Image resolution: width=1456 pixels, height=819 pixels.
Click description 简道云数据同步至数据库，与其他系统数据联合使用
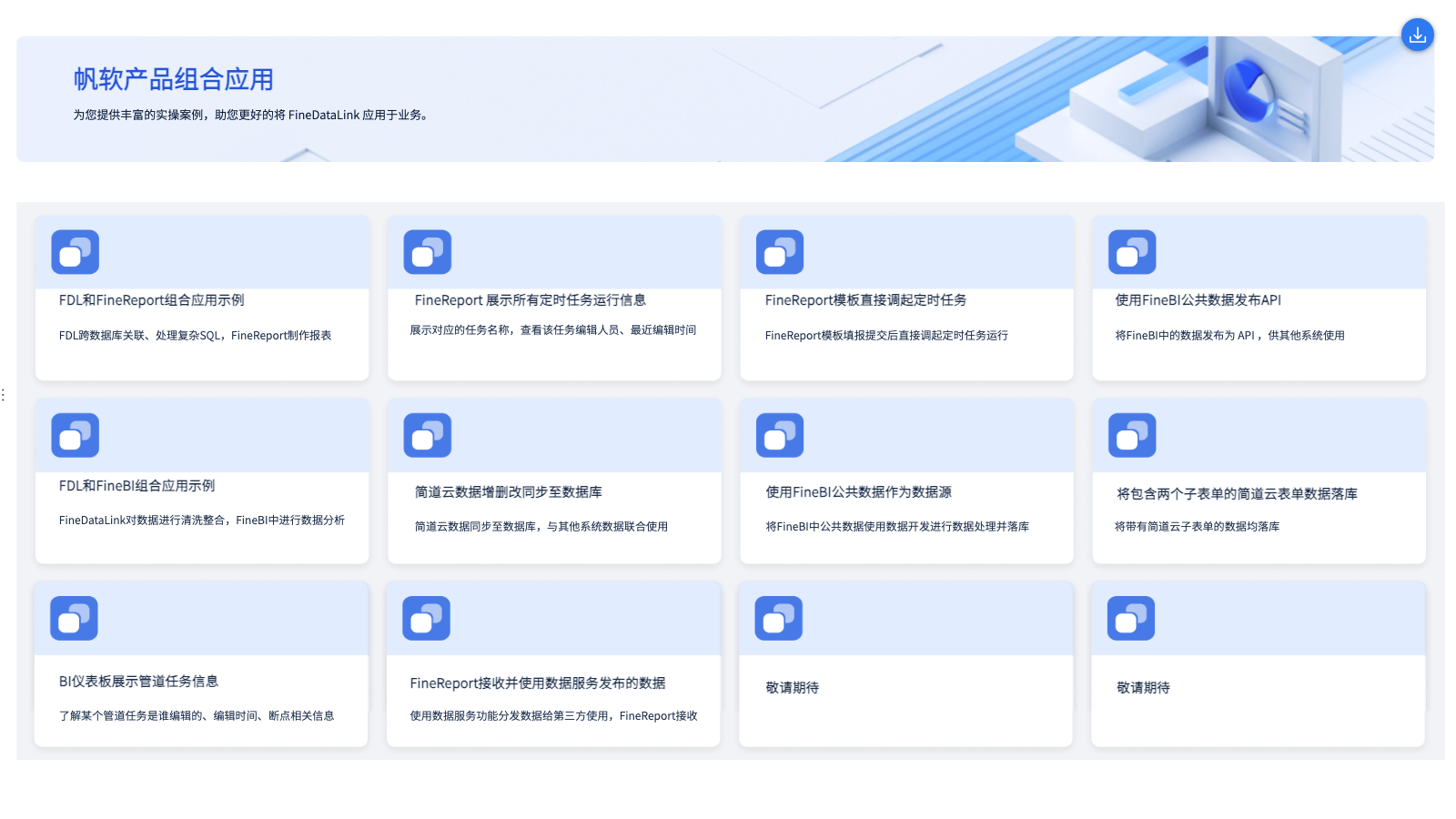(541, 527)
